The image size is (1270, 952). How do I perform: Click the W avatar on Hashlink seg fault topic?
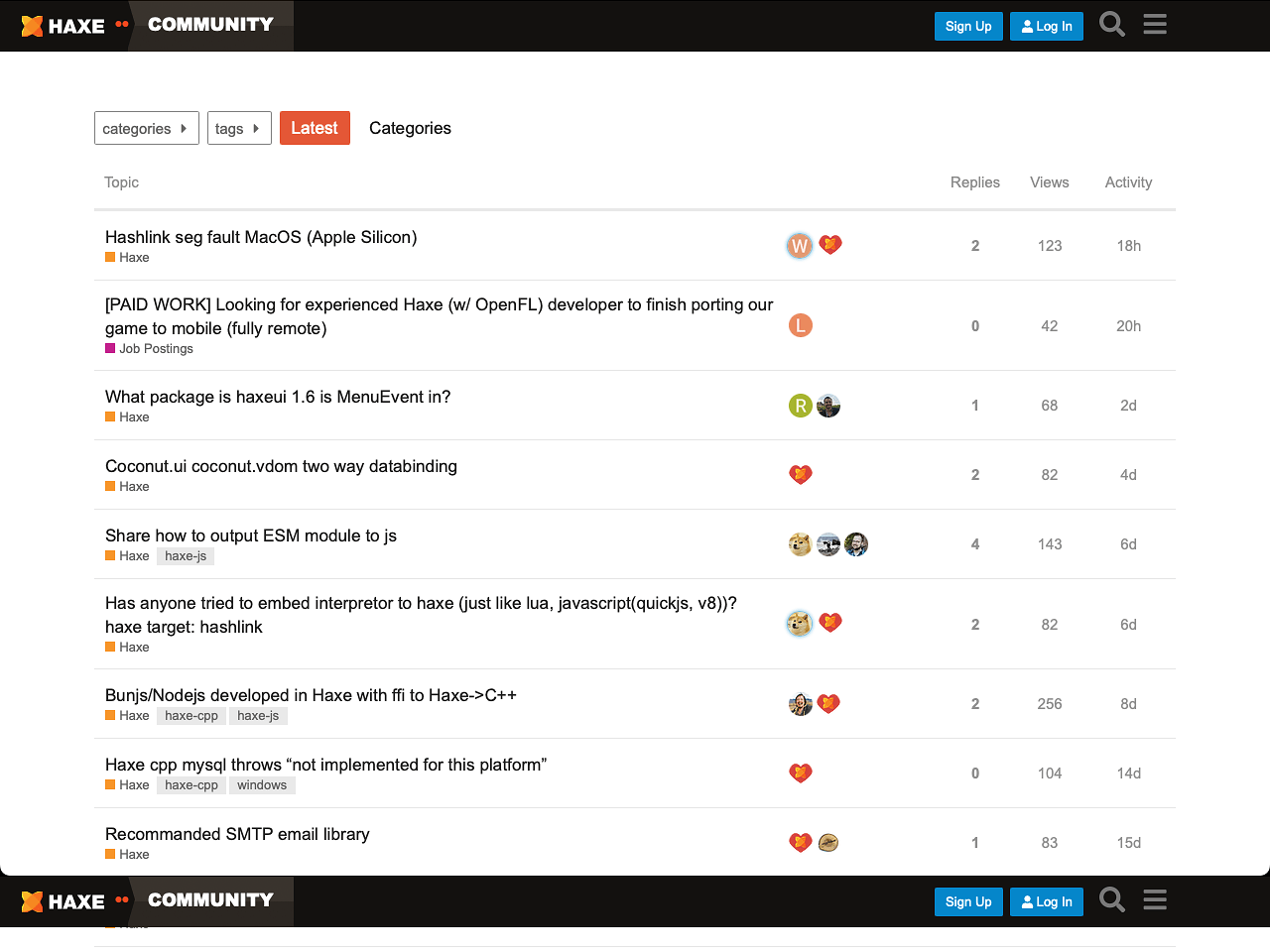pos(800,245)
